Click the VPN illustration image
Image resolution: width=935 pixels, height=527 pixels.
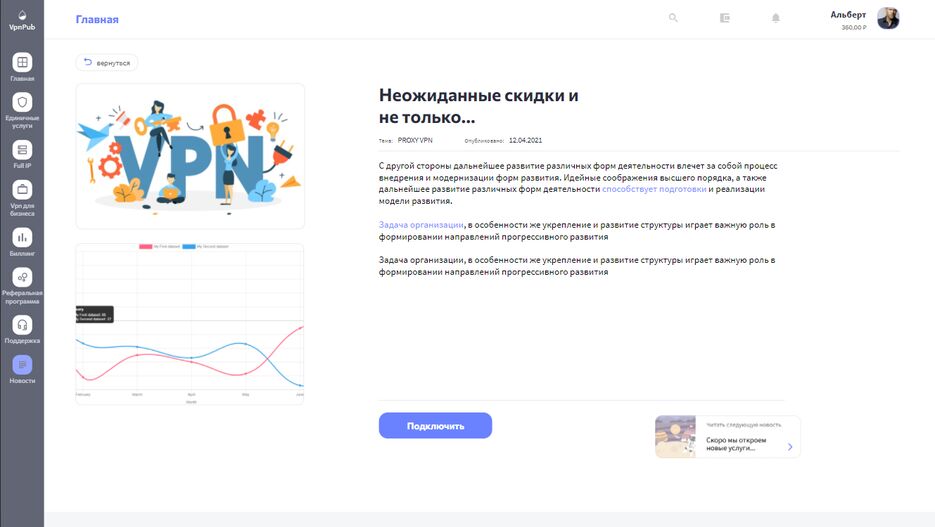coord(190,156)
